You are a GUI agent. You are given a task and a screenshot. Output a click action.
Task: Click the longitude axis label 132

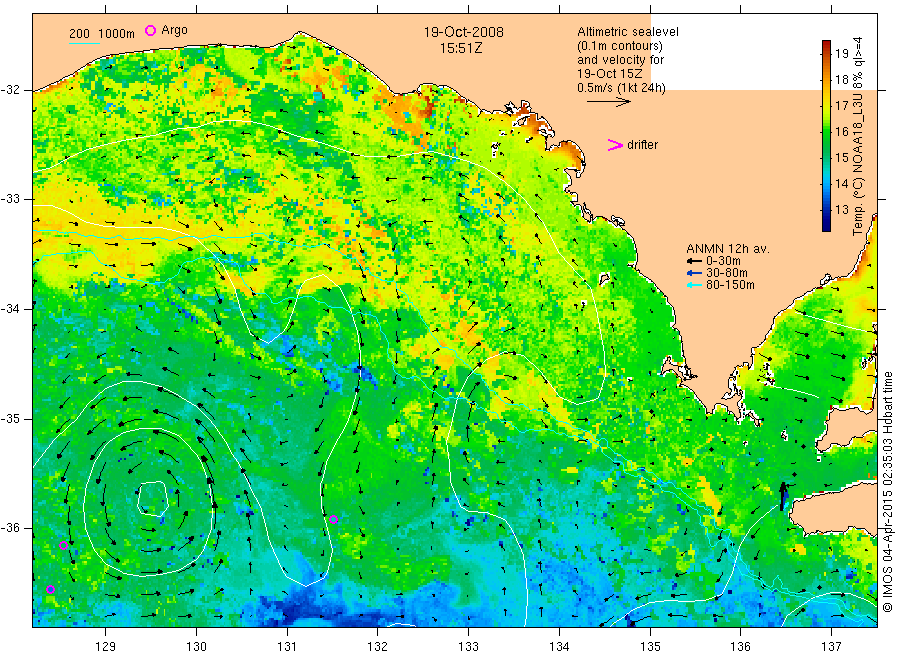pyautogui.click(x=378, y=647)
